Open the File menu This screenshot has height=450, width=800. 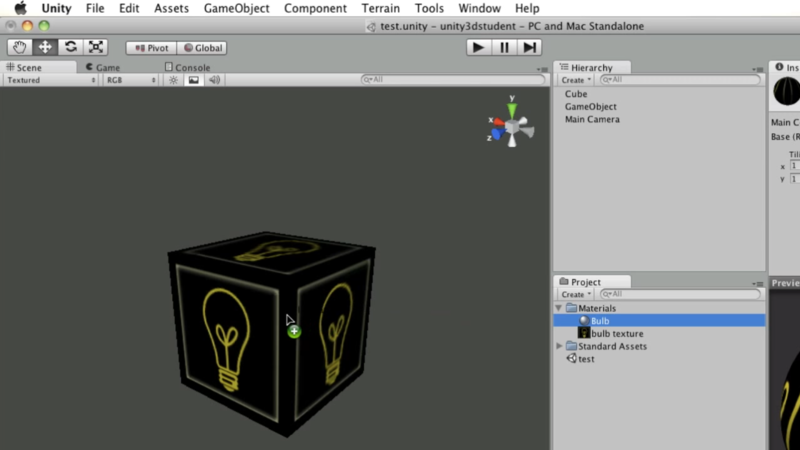pyautogui.click(x=95, y=8)
